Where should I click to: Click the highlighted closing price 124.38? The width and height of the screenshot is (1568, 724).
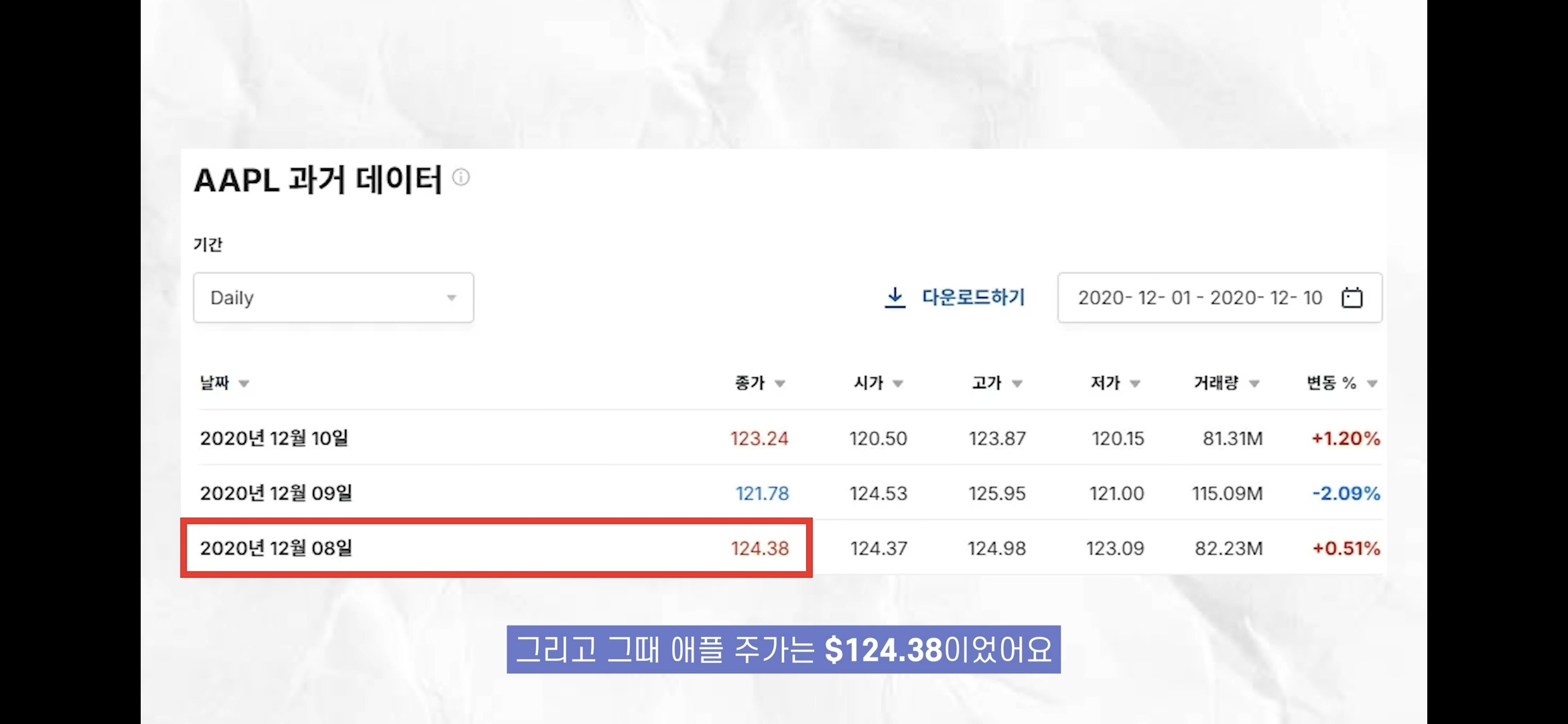[761, 547]
